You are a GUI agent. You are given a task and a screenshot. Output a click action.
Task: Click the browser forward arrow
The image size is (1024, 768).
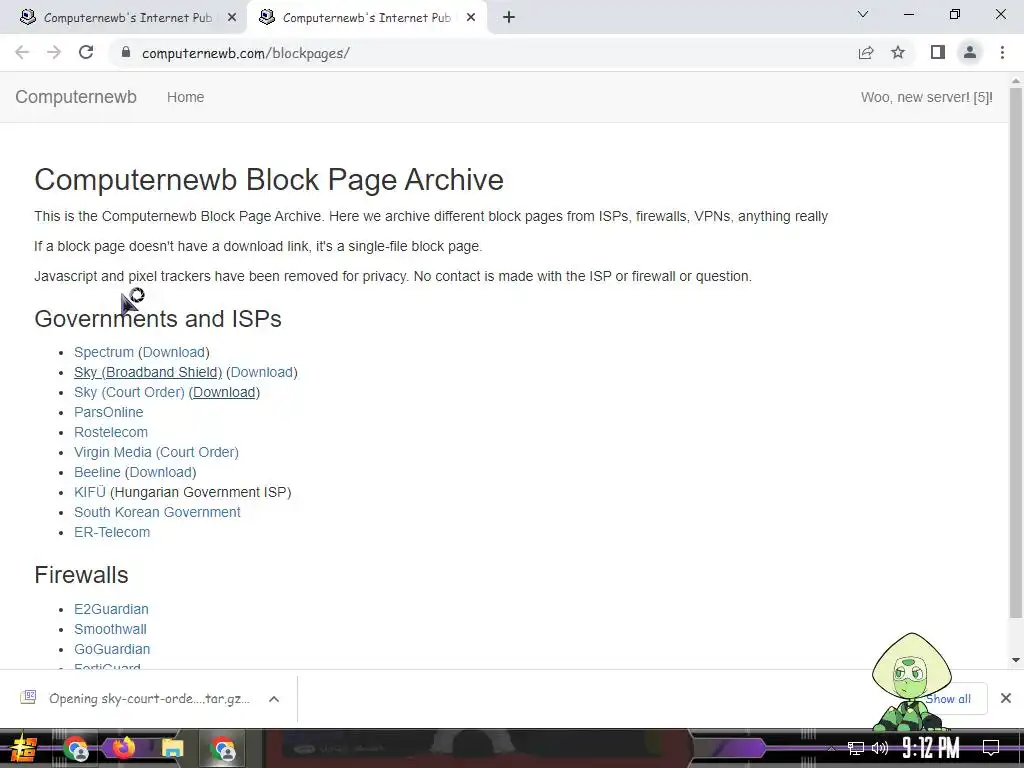click(x=54, y=53)
